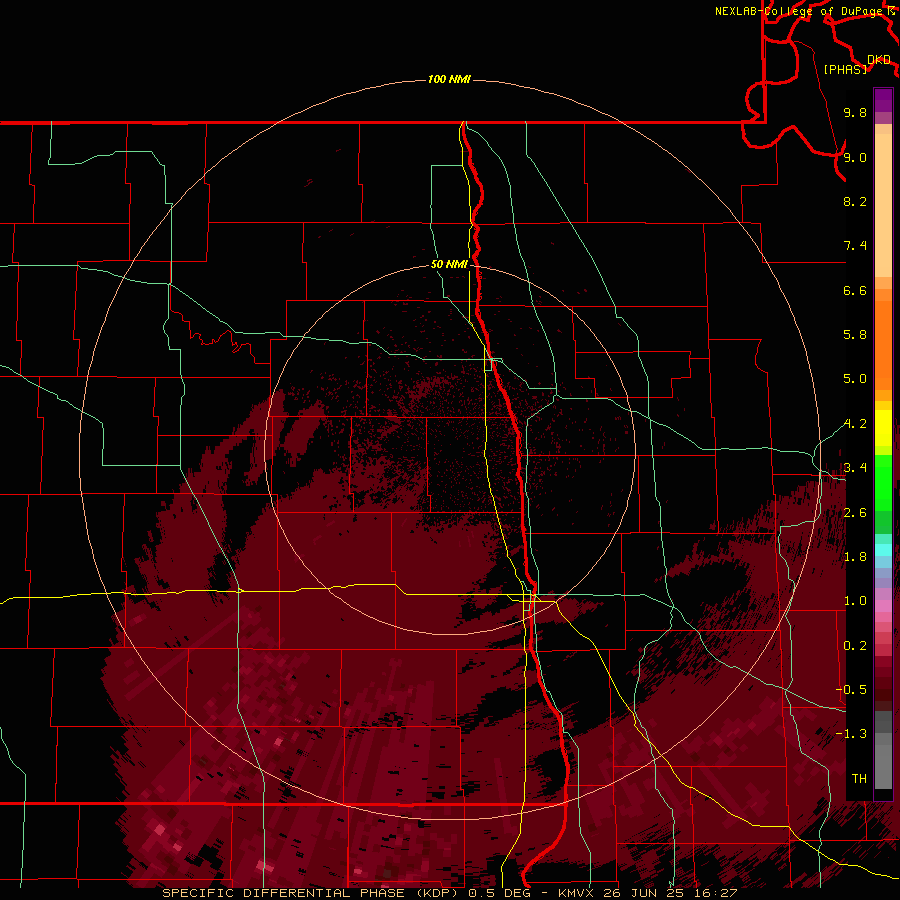Select the 8.2 scale value
Viewport: 900px width, 900px height.
pos(855,201)
